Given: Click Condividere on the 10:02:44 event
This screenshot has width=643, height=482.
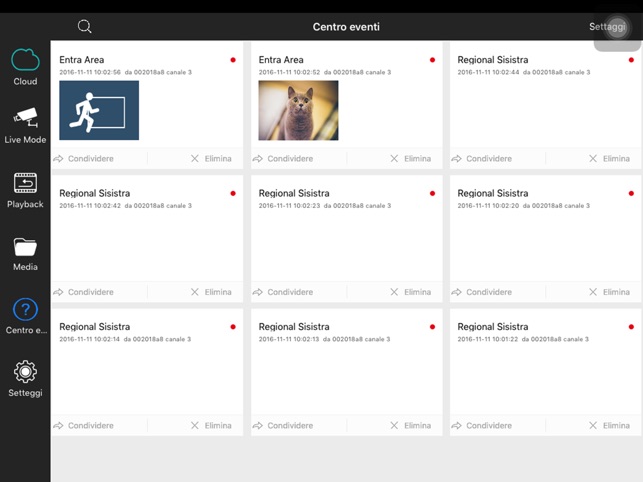Looking at the screenshot, I should click(482, 158).
